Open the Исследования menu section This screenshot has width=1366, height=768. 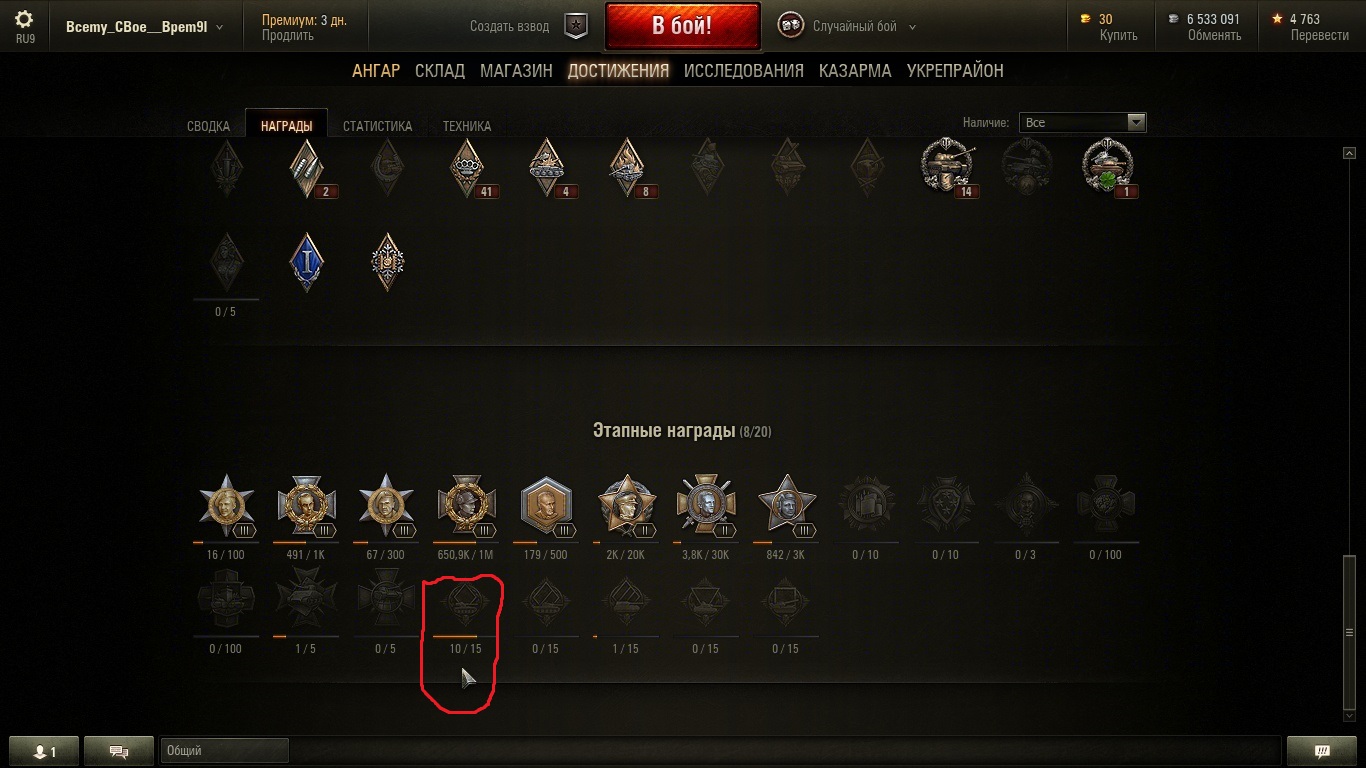(744, 71)
